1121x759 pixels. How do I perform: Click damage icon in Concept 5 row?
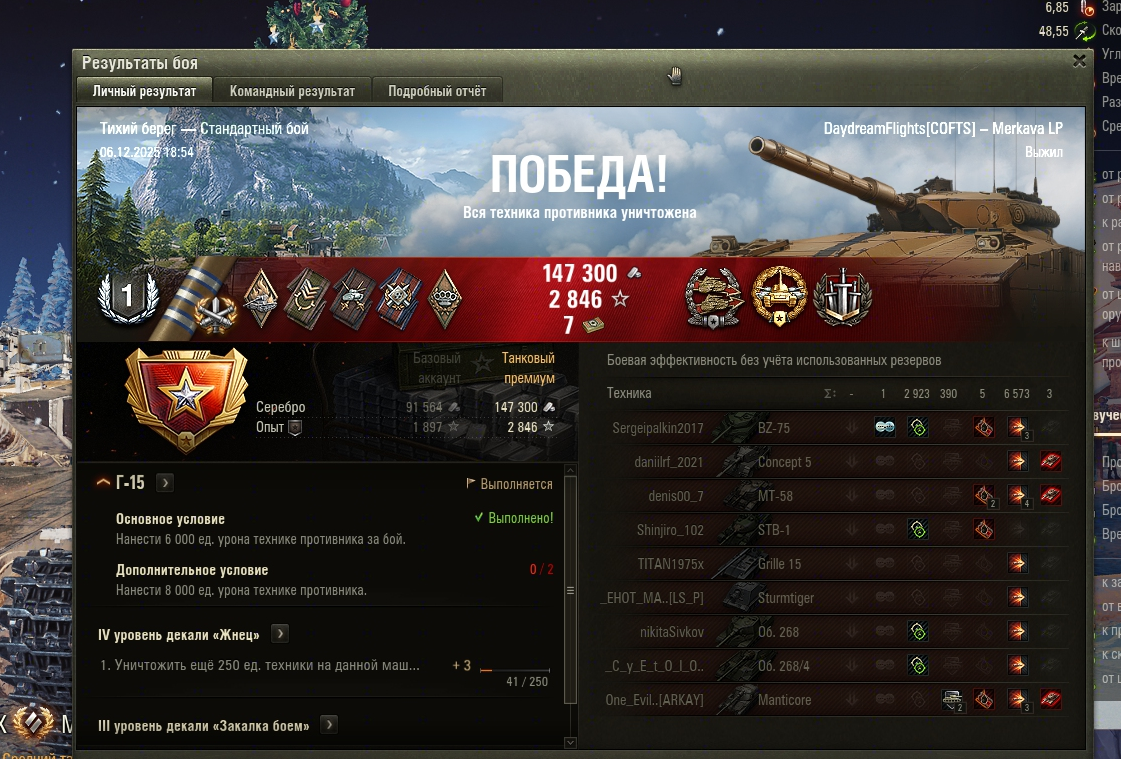coord(1017,461)
